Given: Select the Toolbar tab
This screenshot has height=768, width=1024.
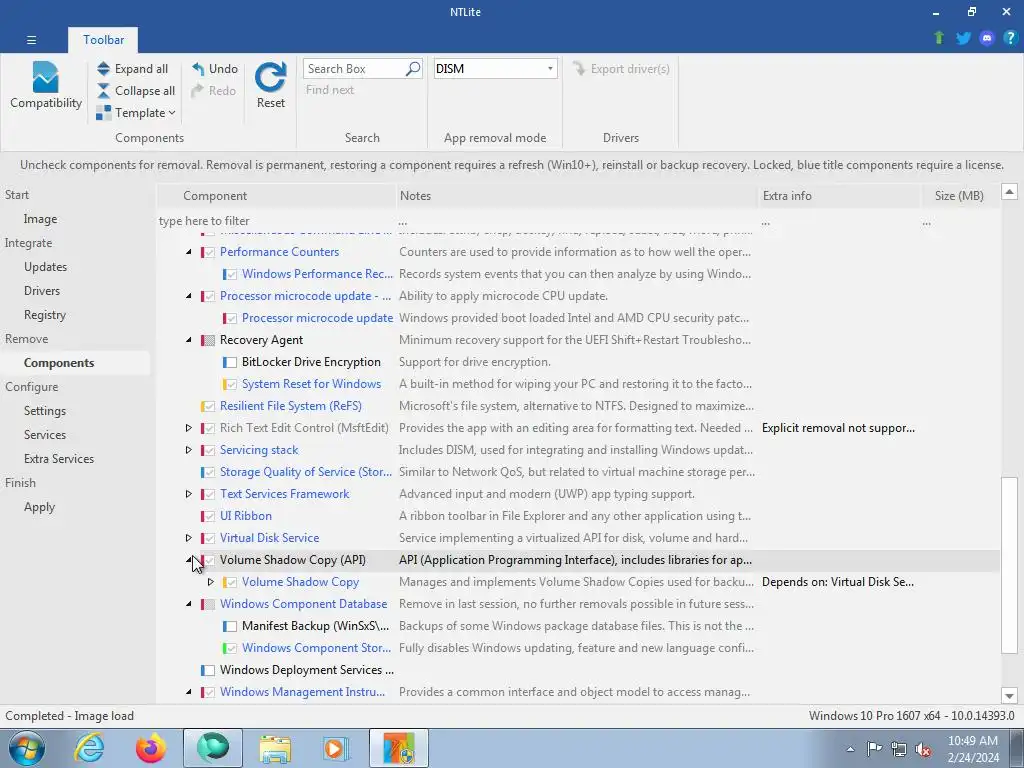Looking at the screenshot, I should [103, 40].
